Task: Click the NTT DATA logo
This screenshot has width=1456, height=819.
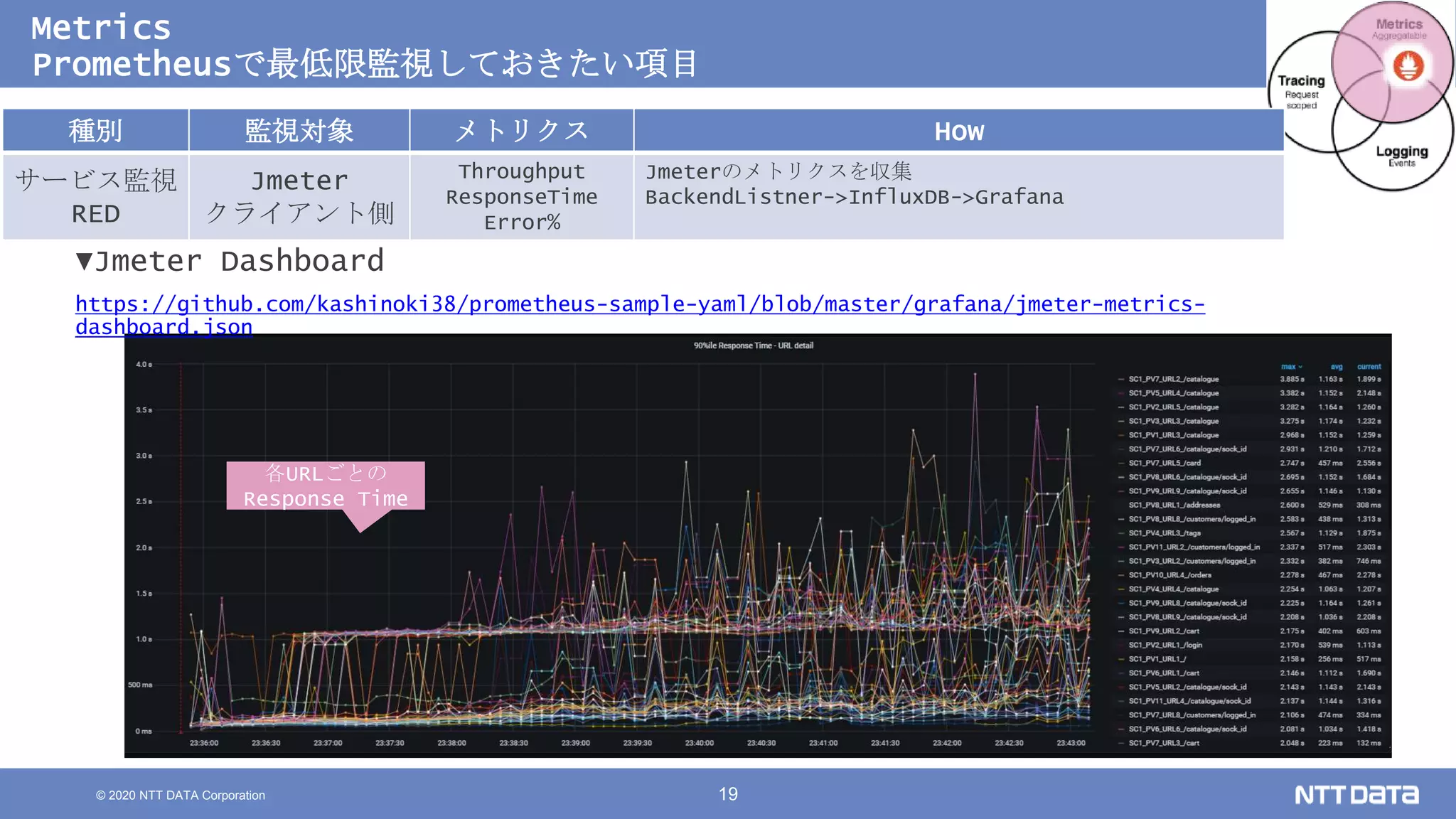Action: click(x=1356, y=795)
